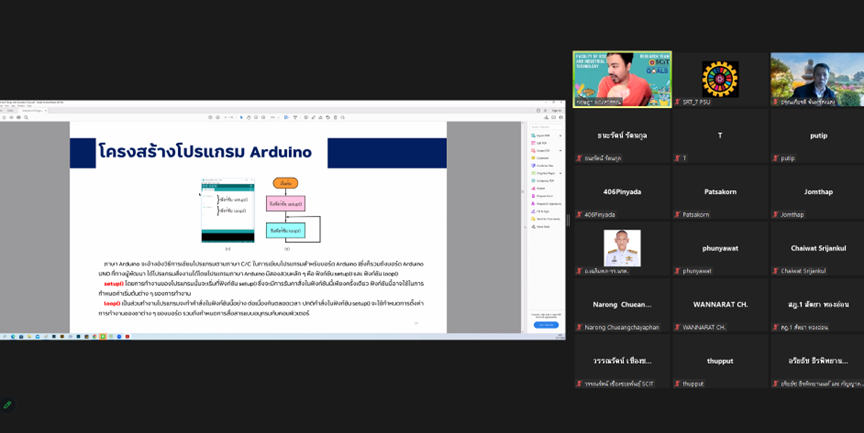Click the pink setup() flowchart box
Viewport: 864px width, 433px height.
[285, 204]
